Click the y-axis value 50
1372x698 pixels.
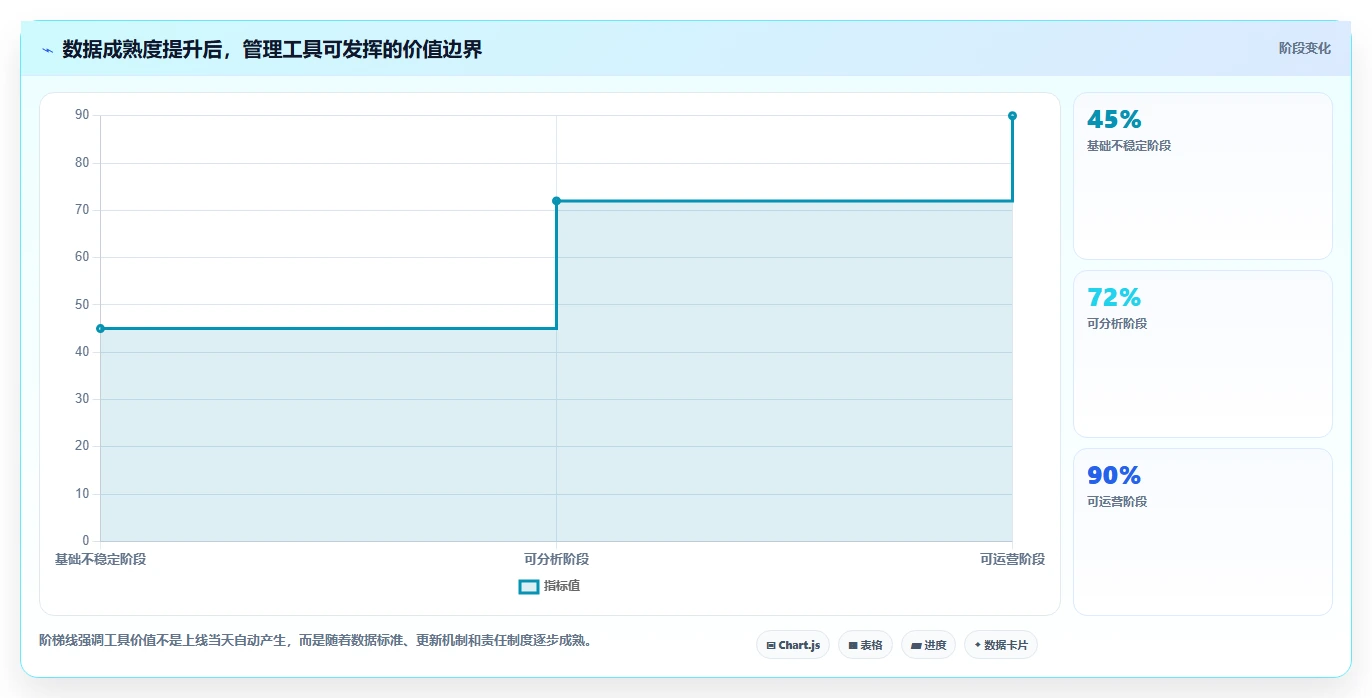click(82, 304)
